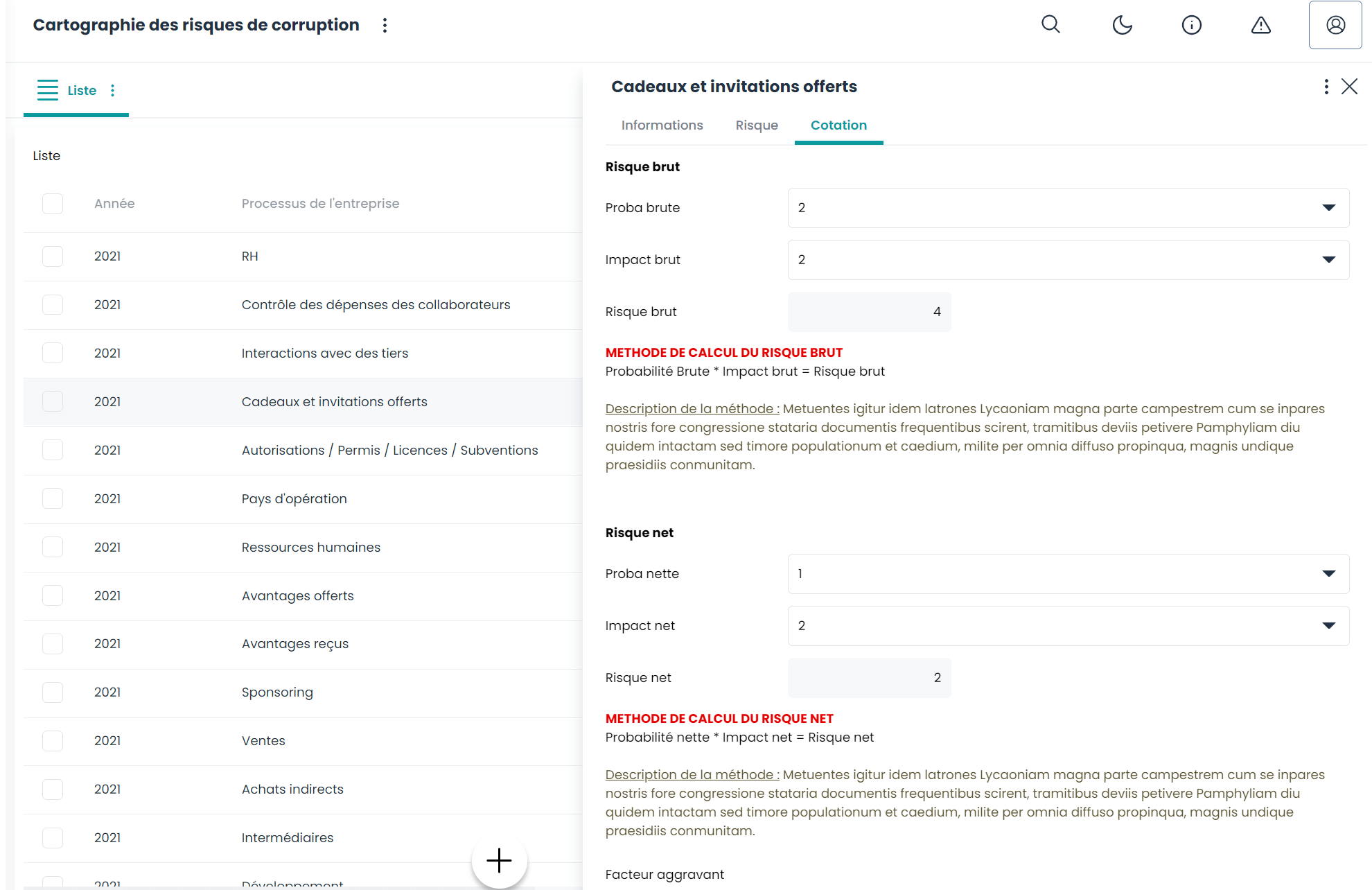Select the Sponsoring row checkbox

pyautogui.click(x=53, y=692)
